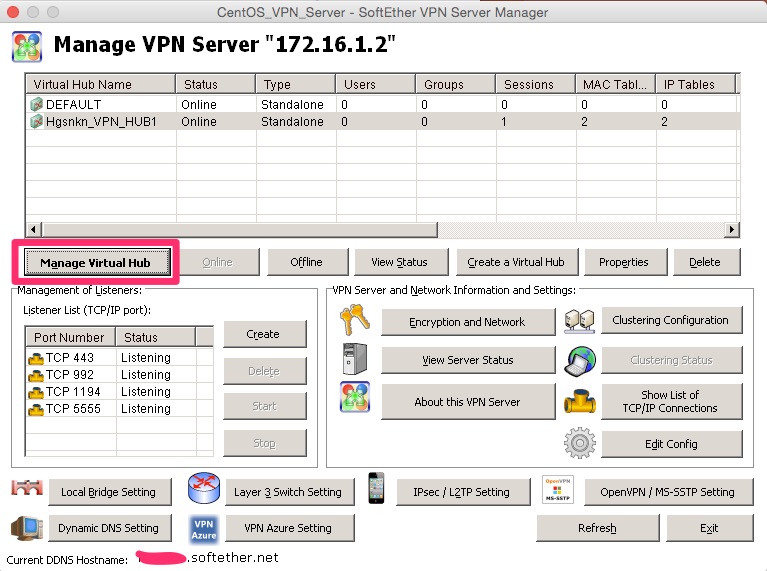Click the TCP 443 listener icon
The image size is (767, 571).
[36, 359]
